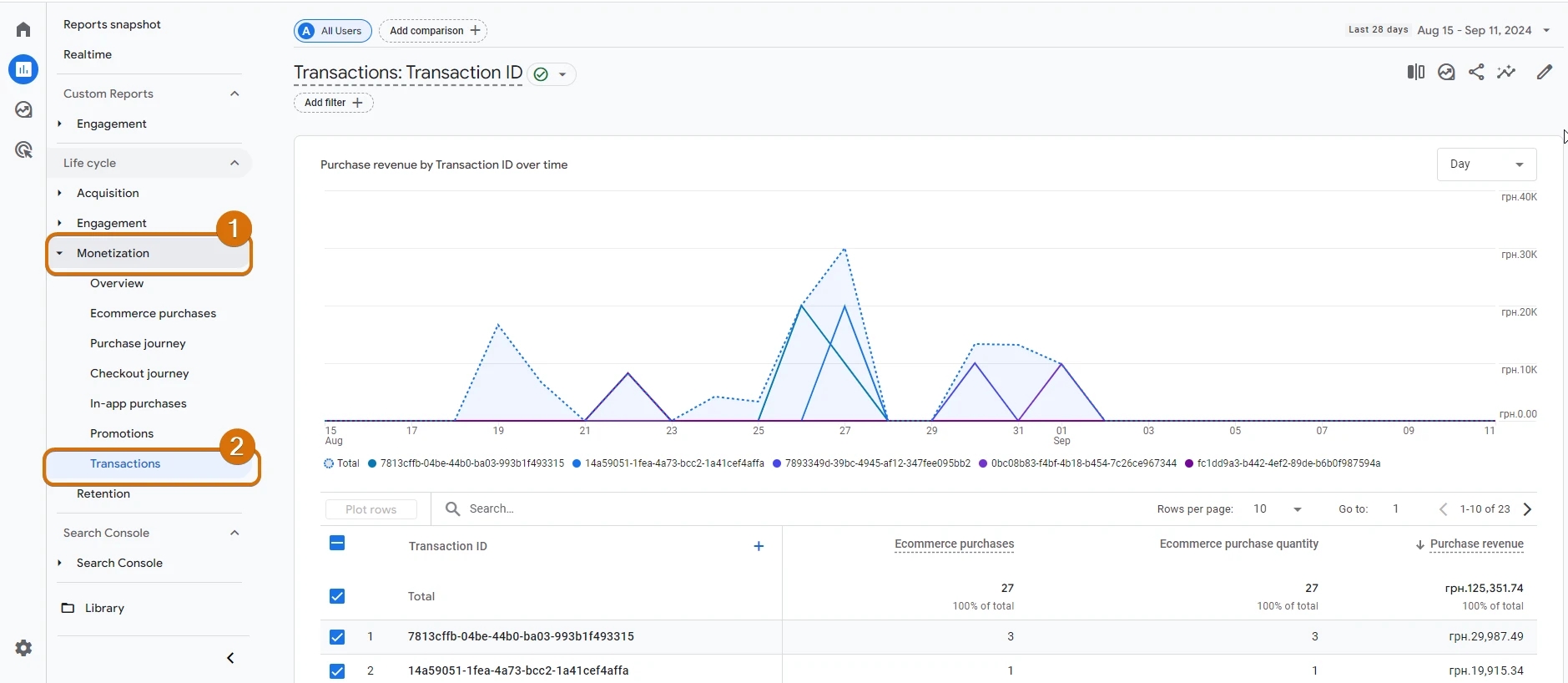Open Admin settings gear
This screenshot has width=1568, height=683.
23,648
